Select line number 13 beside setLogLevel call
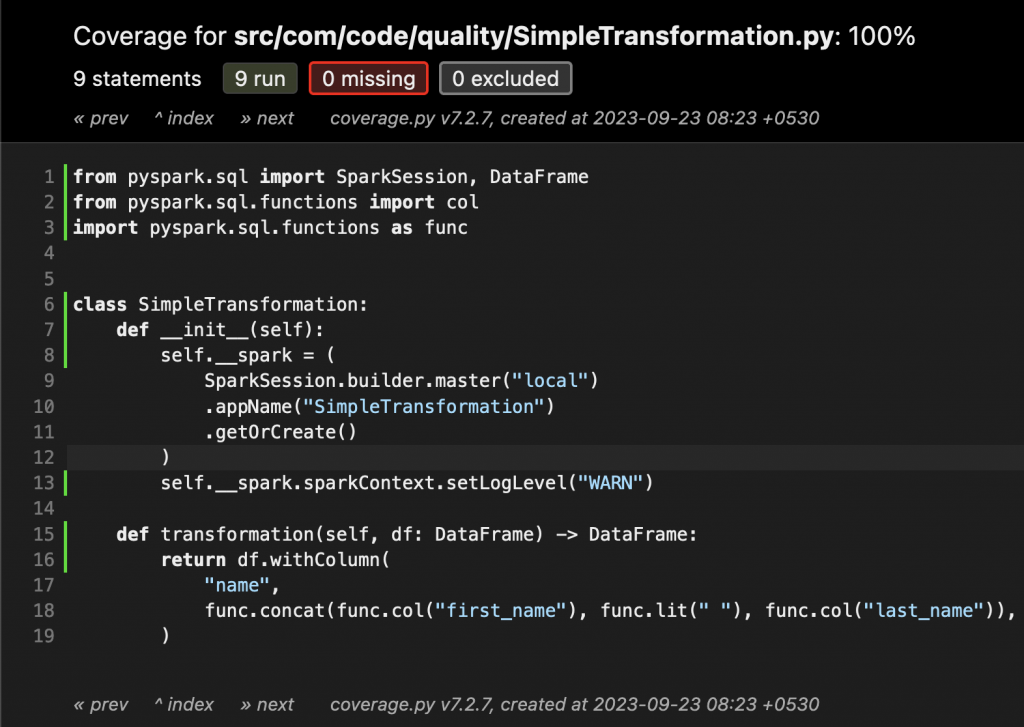The height and width of the screenshot is (727, 1024). pos(44,484)
